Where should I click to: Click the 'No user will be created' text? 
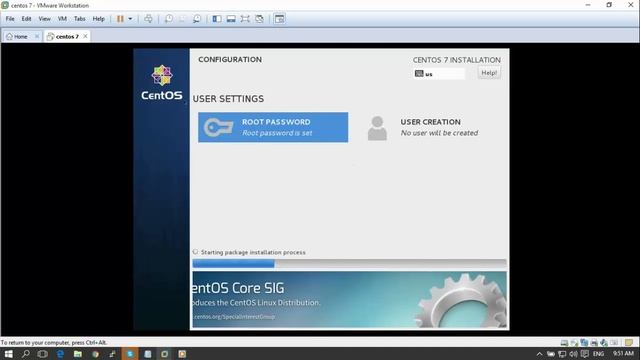439,133
